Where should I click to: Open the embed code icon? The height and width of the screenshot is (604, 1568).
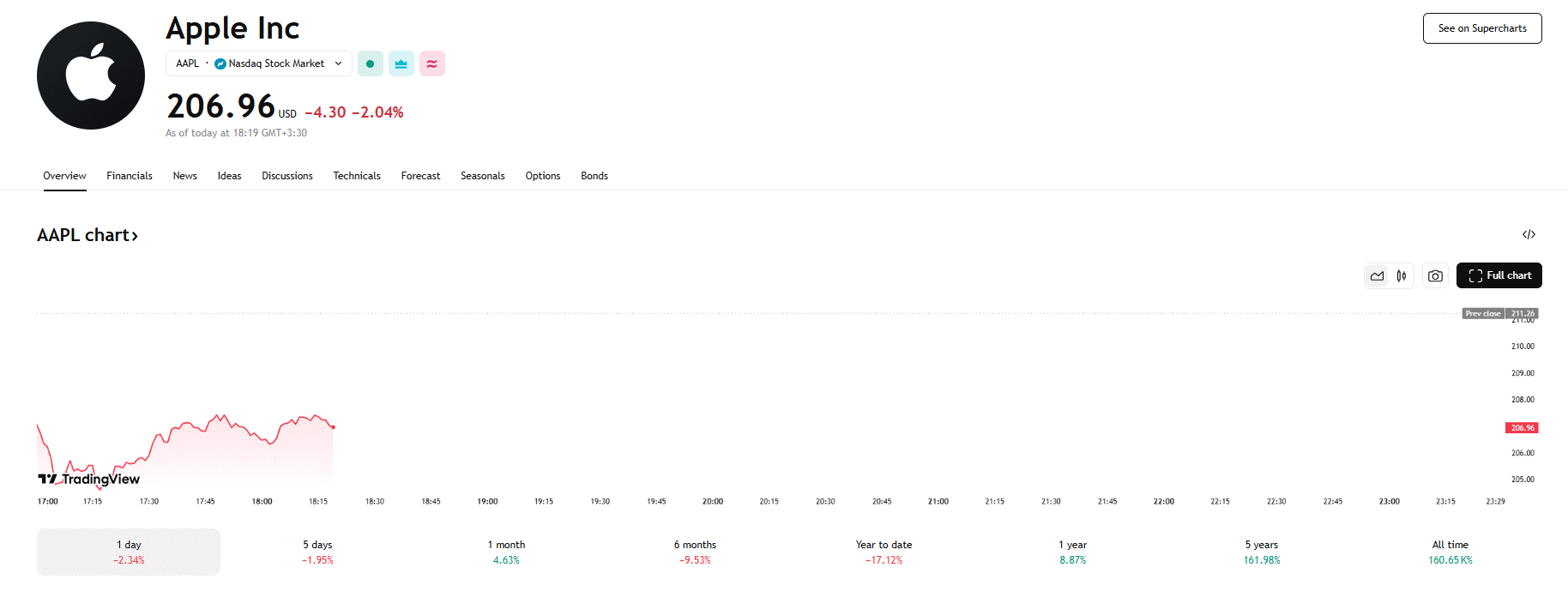1529,234
